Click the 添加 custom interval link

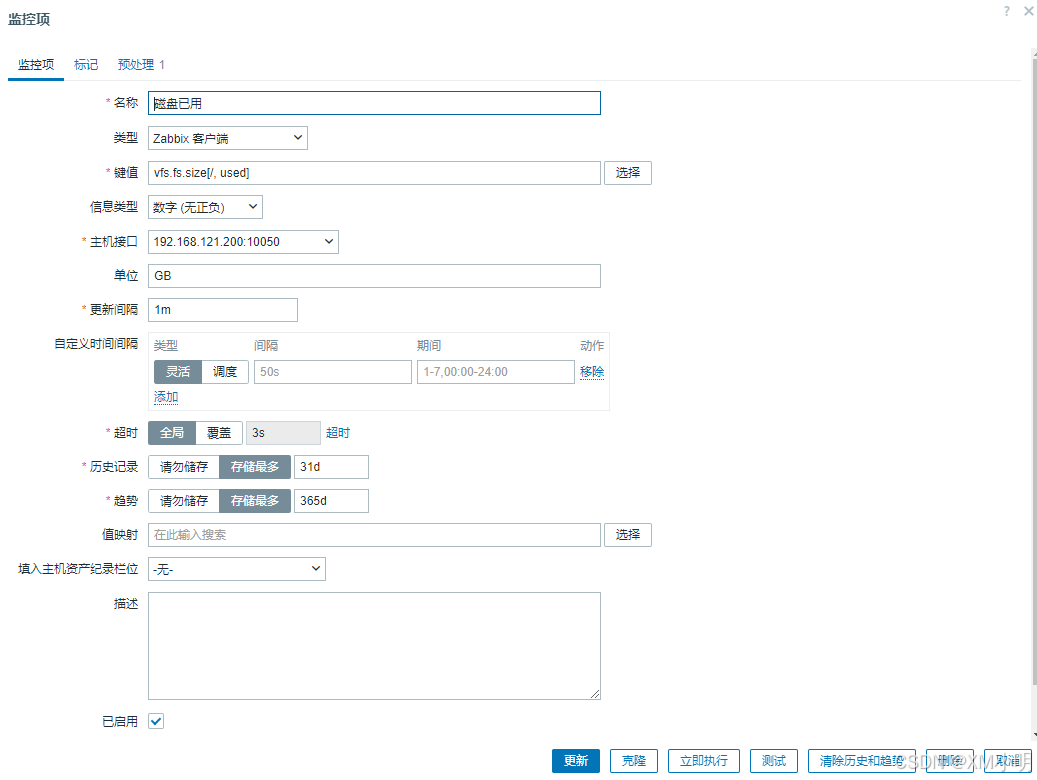pyautogui.click(x=166, y=397)
